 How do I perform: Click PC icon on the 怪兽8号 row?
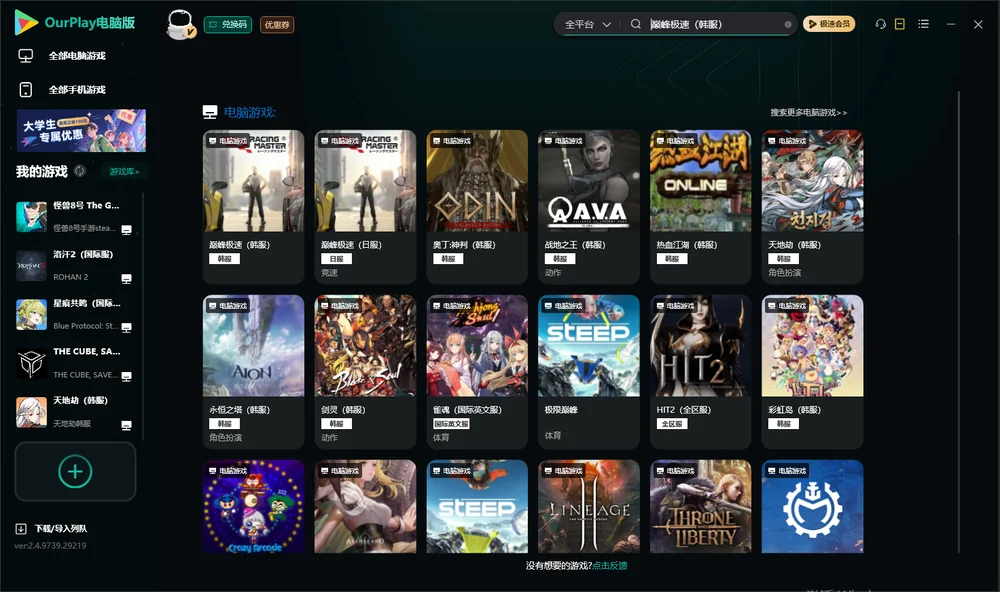127,230
